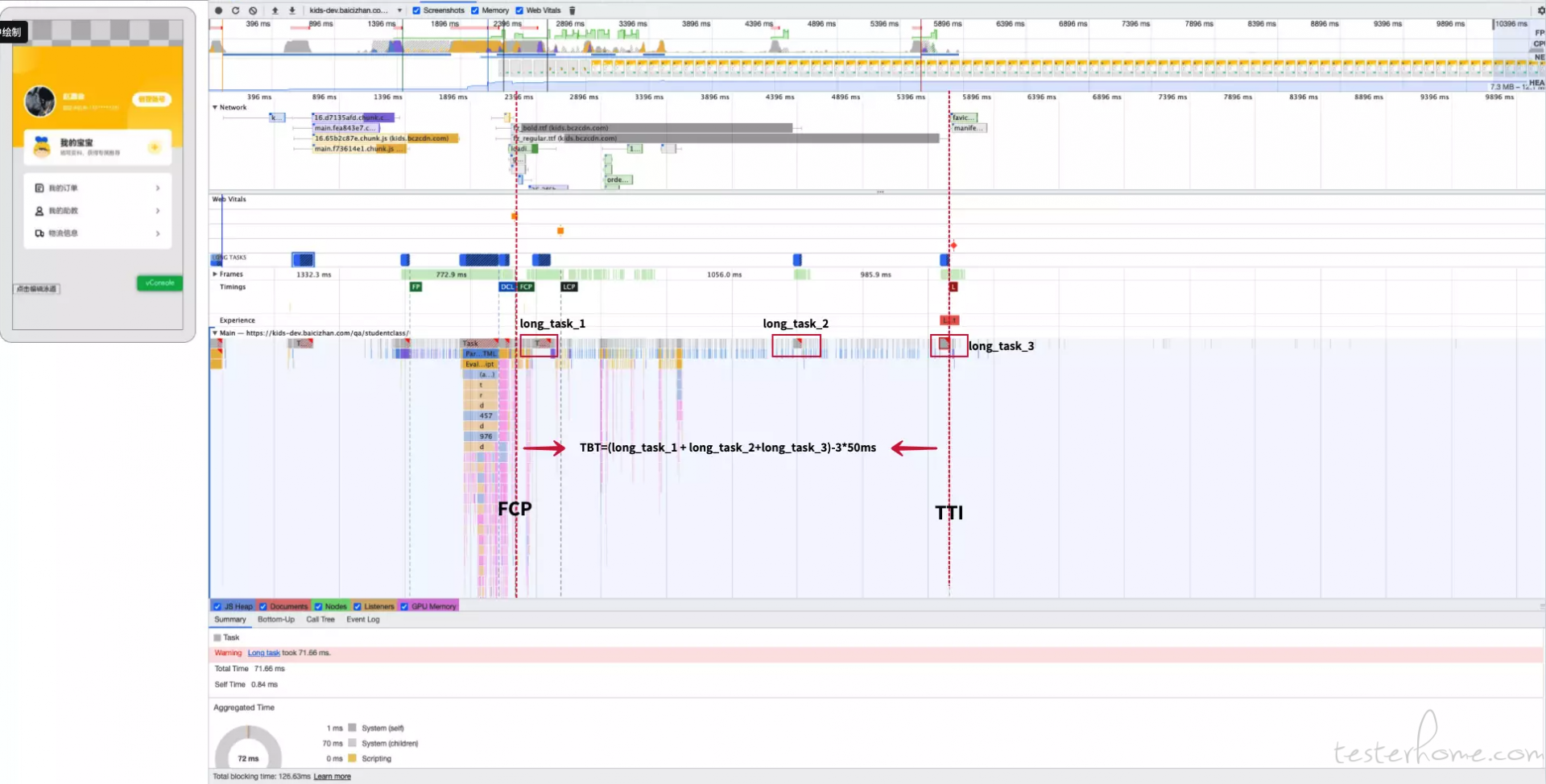Clear the performance recording
Screen dimensions: 1546x784
point(253,10)
